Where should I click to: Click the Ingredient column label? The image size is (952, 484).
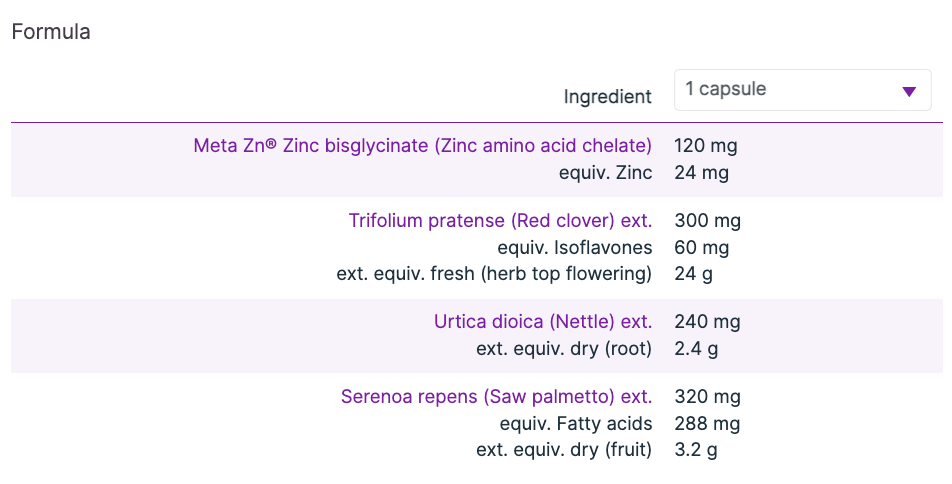click(607, 97)
